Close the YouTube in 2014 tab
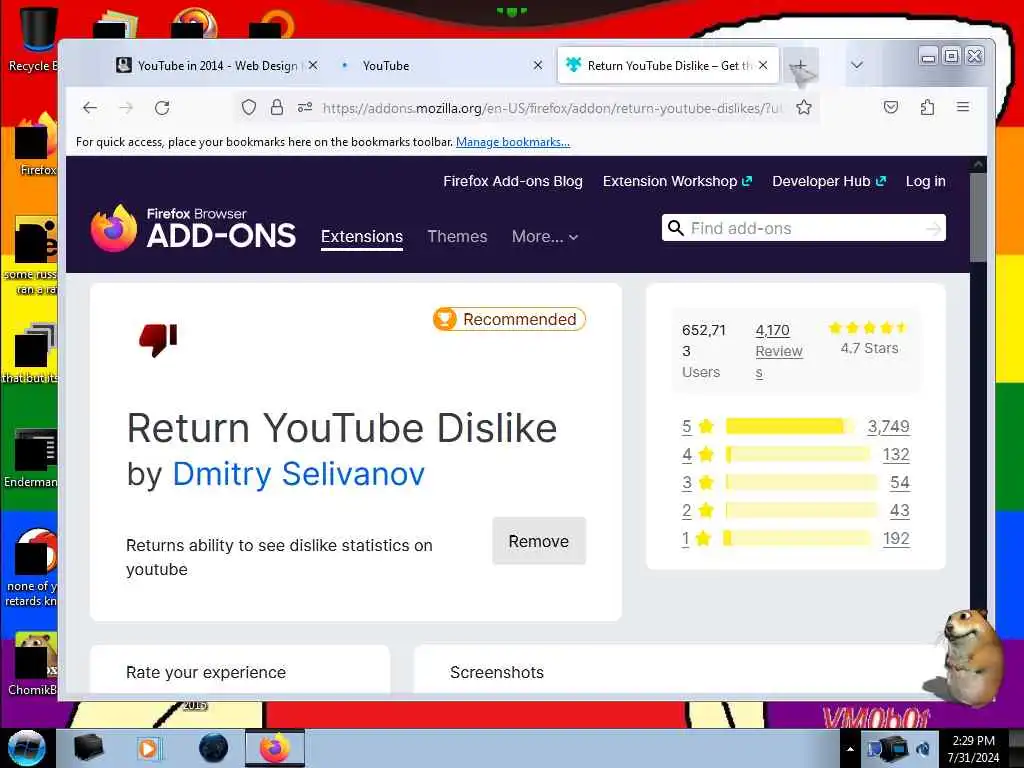The width and height of the screenshot is (1024, 768). click(313, 65)
